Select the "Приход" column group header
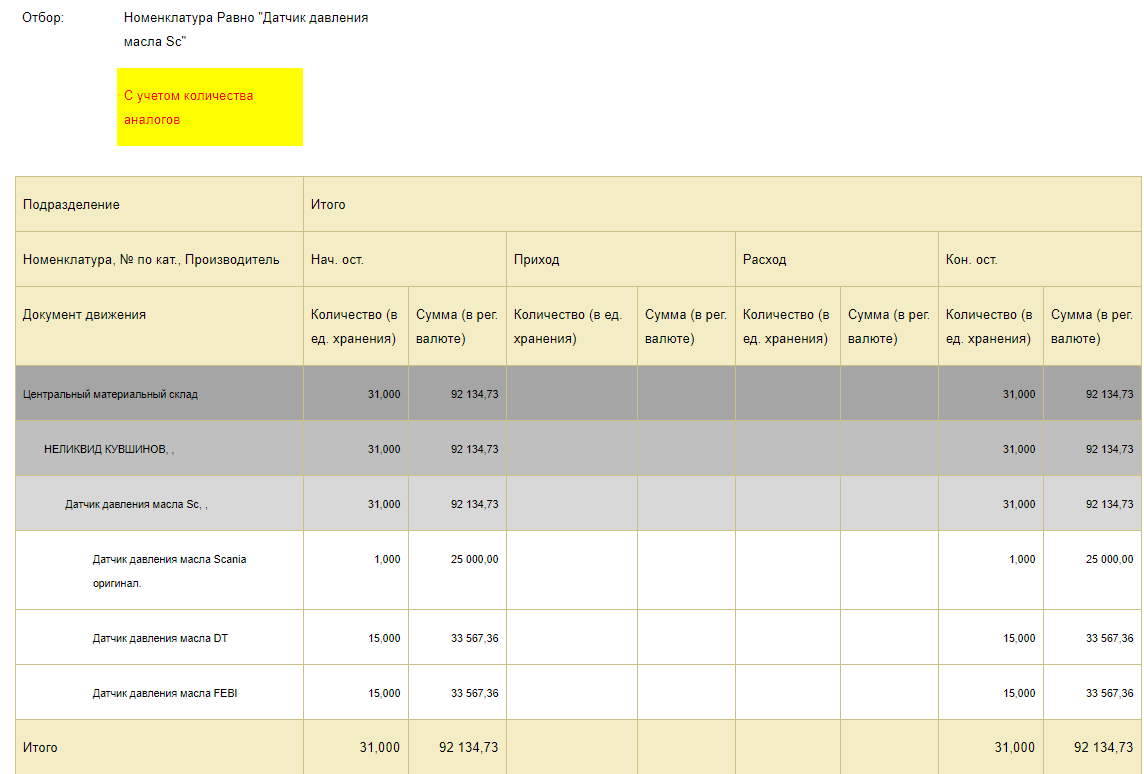 [x=536, y=259]
